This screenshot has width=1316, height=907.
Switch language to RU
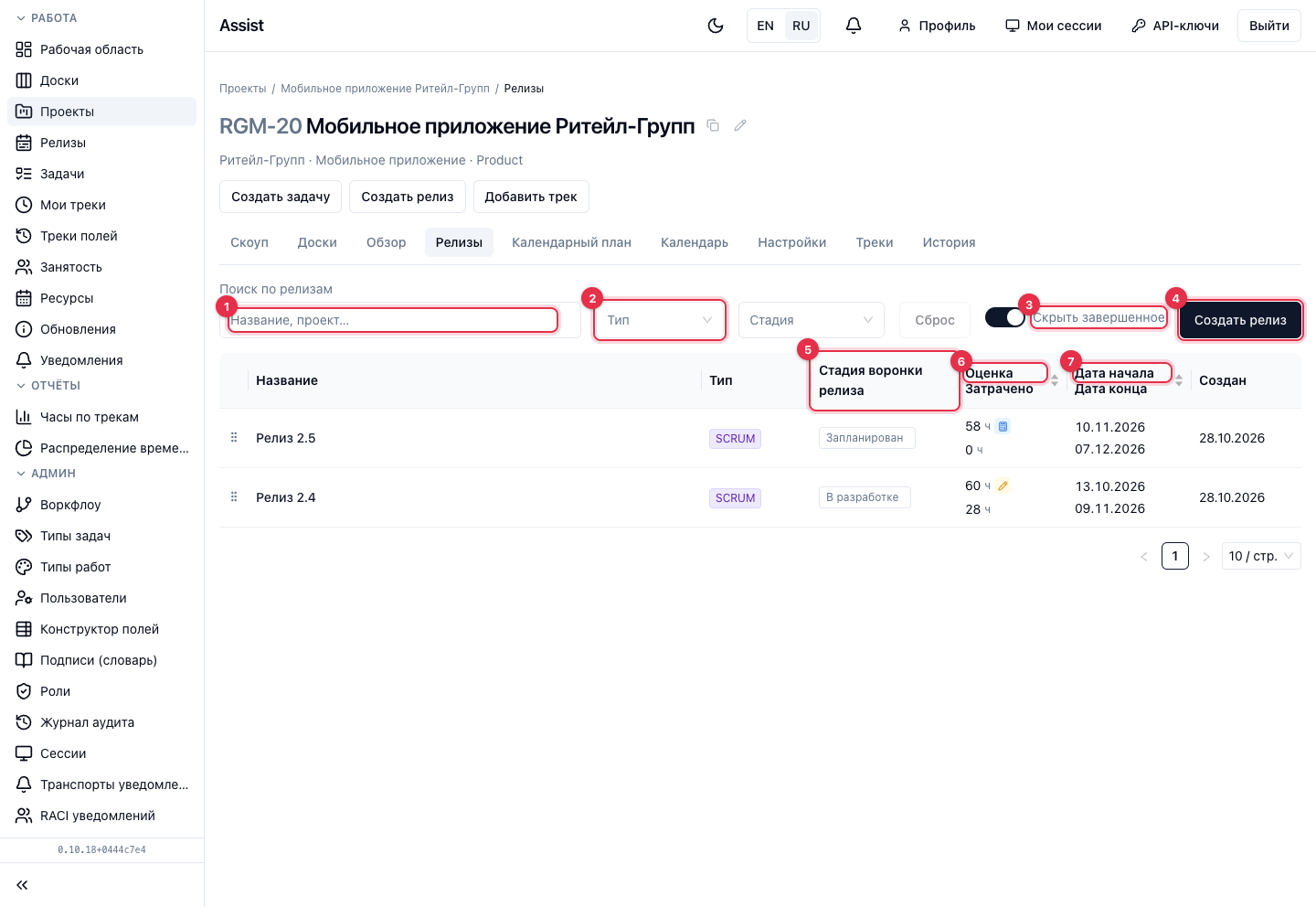point(801,26)
